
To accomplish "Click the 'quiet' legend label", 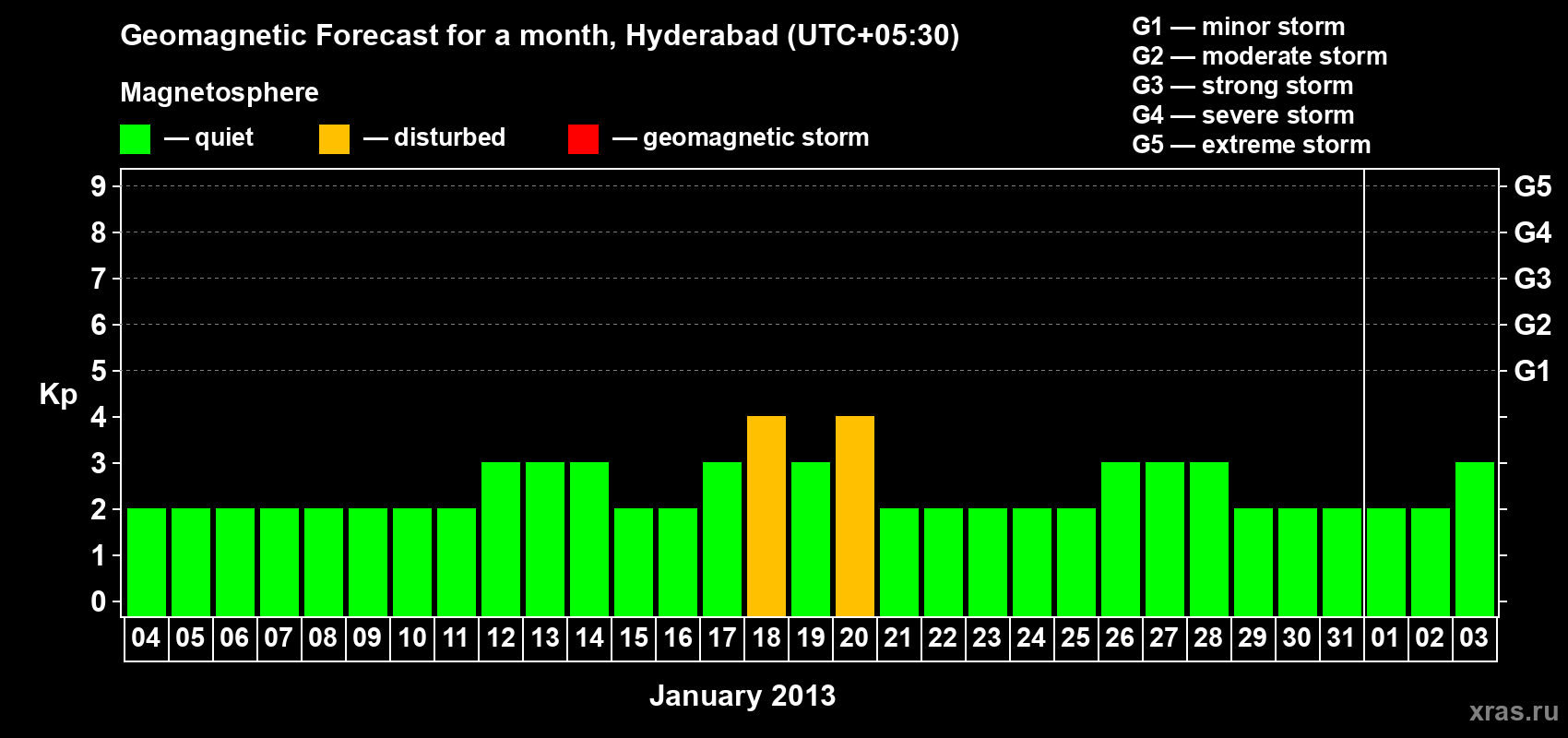I will [223, 137].
